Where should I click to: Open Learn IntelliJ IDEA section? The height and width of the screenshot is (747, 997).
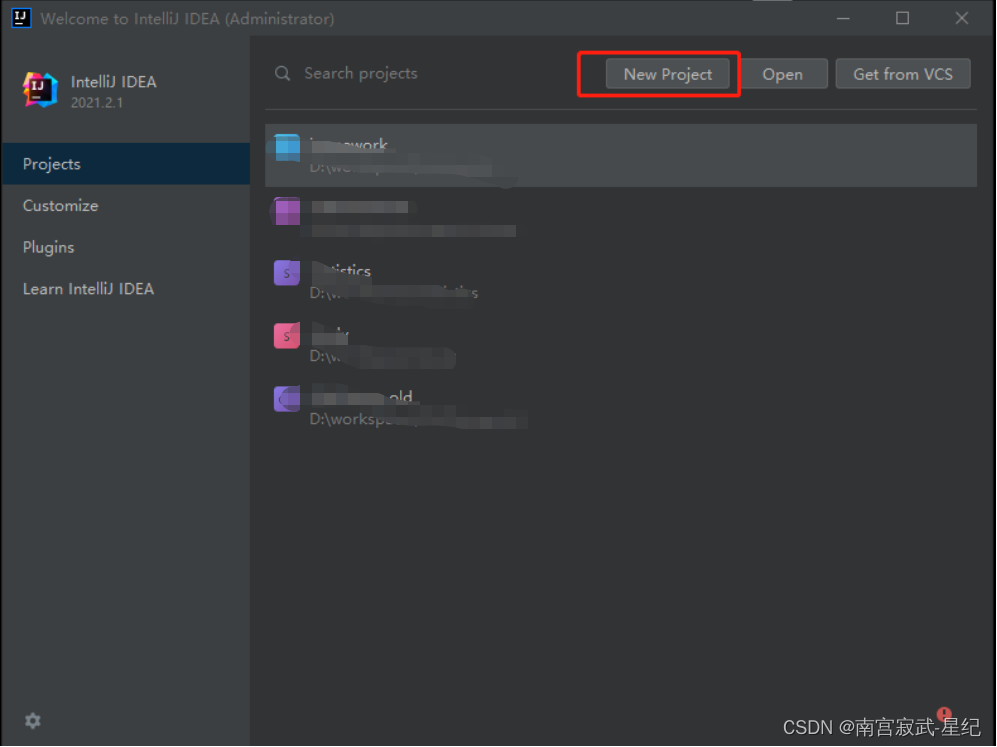(126, 289)
